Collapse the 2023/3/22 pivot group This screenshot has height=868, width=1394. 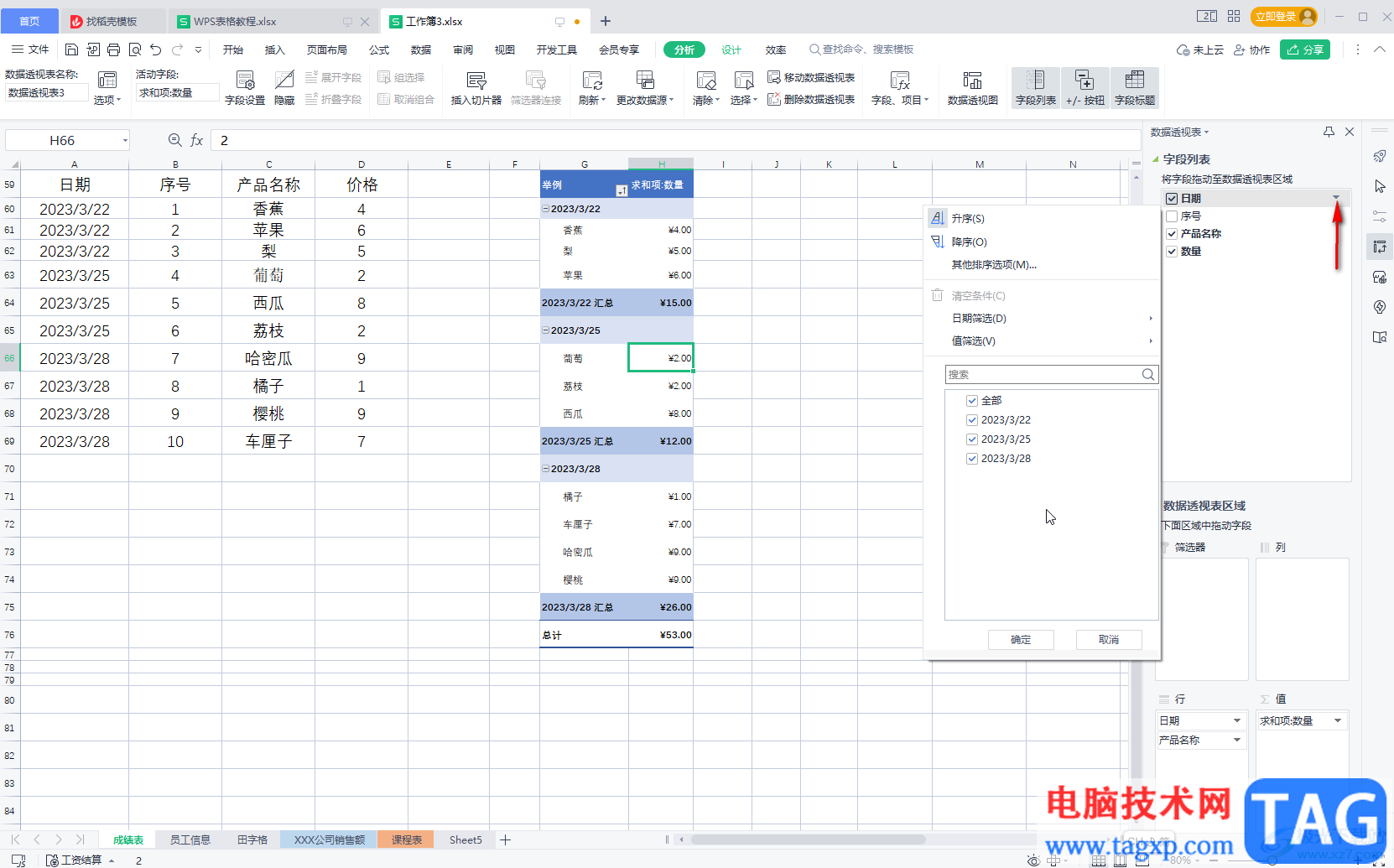pos(545,209)
